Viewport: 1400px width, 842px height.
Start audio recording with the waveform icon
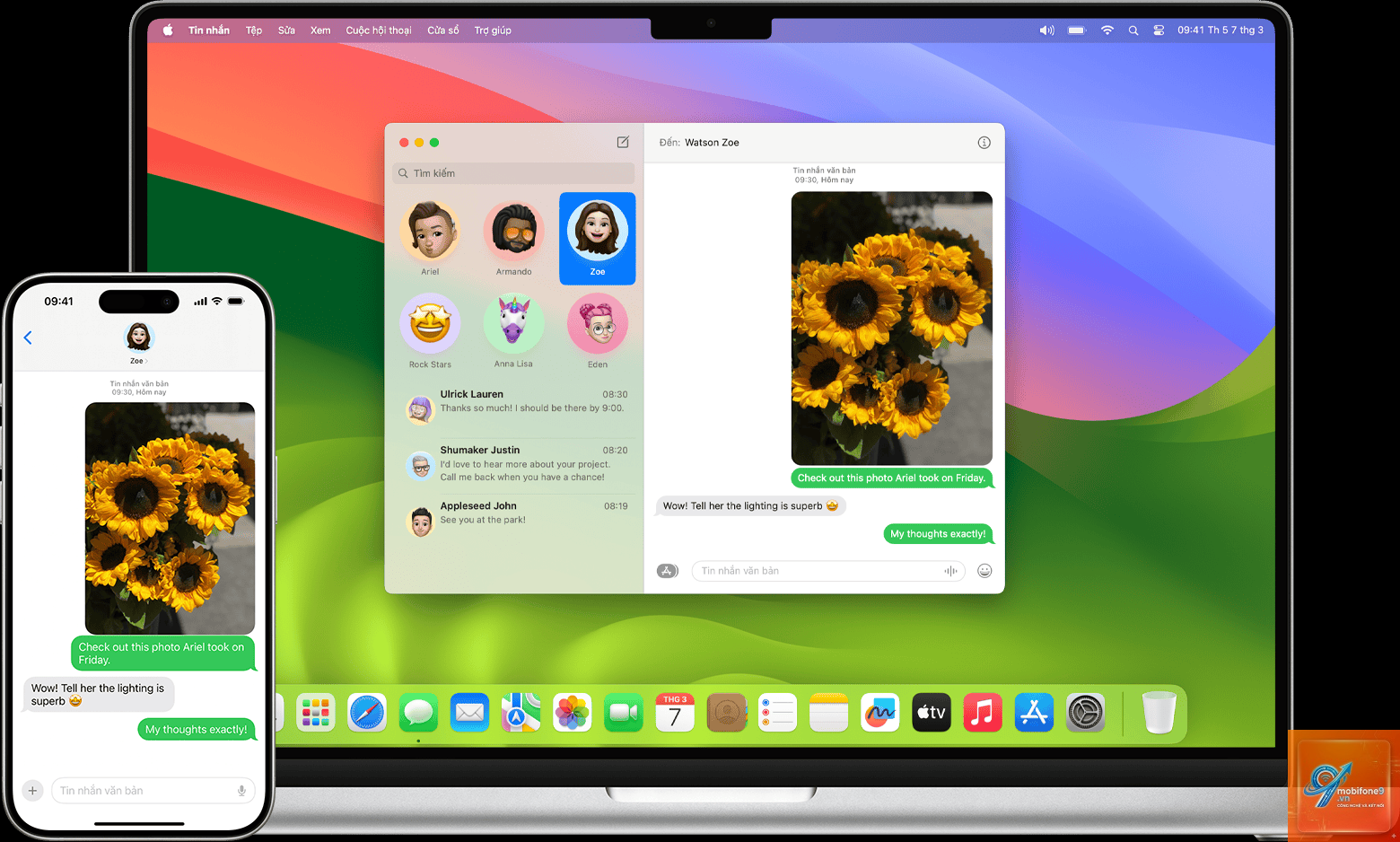pos(950,571)
